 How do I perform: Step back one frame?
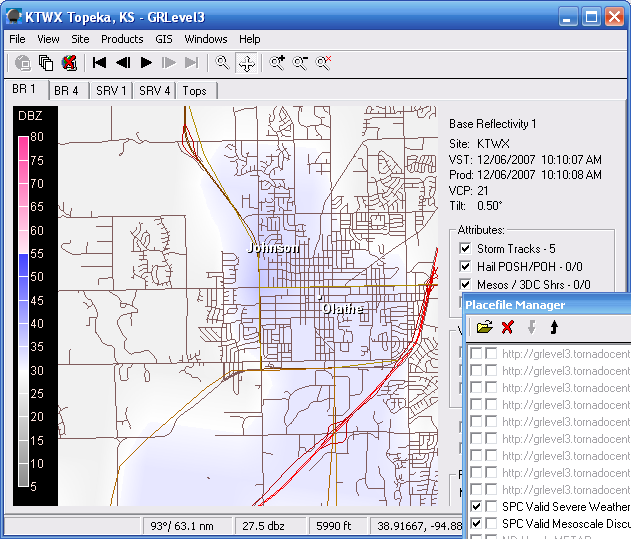pyautogui.click(x=123, y=63)
